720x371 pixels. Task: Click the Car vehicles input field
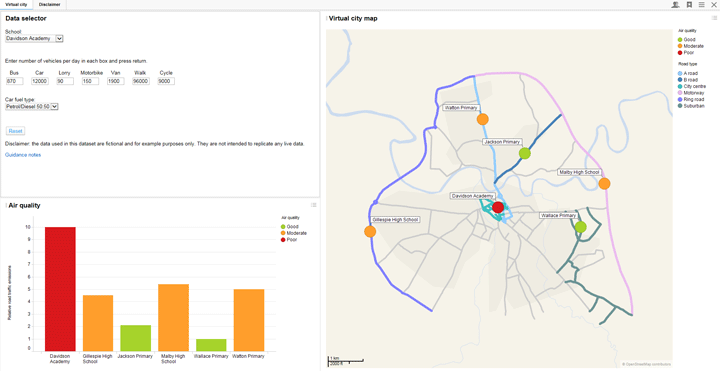[39, 81]
